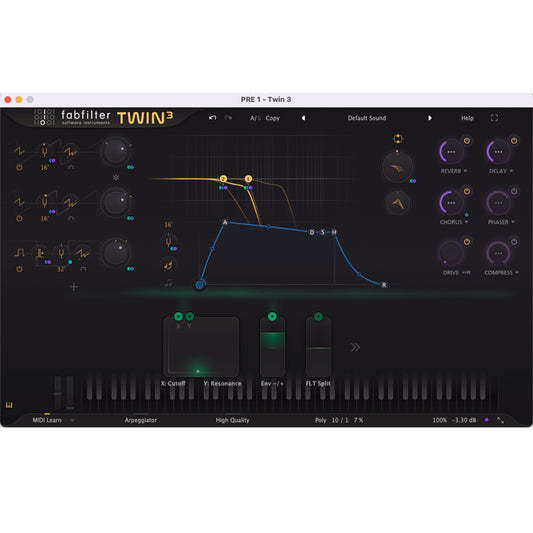Click inside the Cutoff/Resonance XY pad

(x=201, y=347)
